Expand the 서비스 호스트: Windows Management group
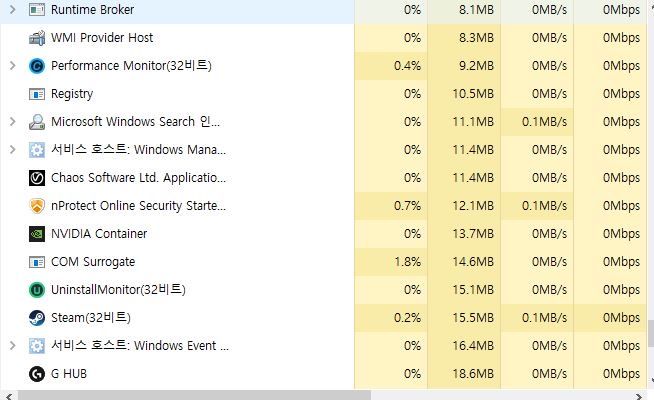 coord(12,150)
